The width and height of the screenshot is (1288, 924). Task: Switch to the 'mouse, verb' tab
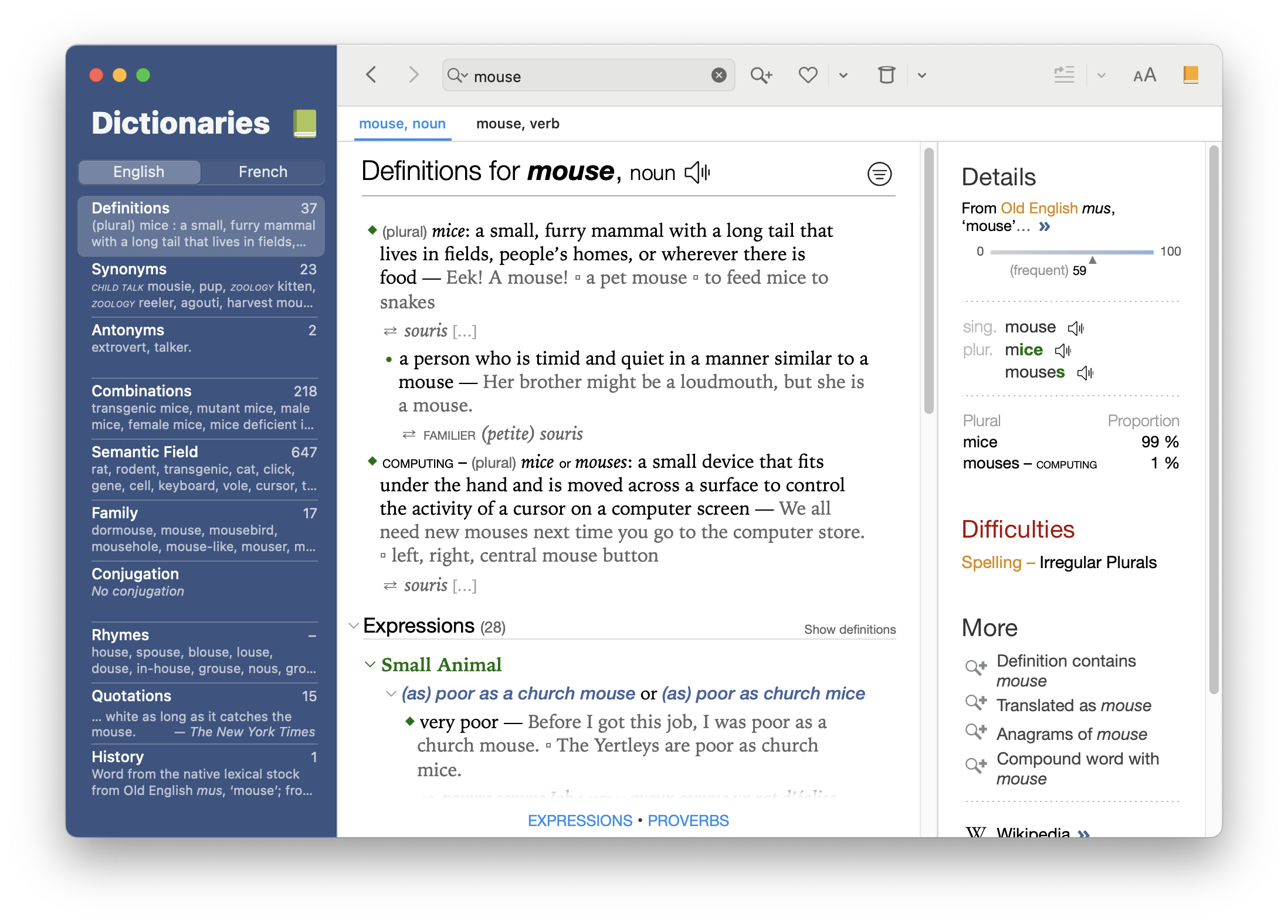coord(517,124)
